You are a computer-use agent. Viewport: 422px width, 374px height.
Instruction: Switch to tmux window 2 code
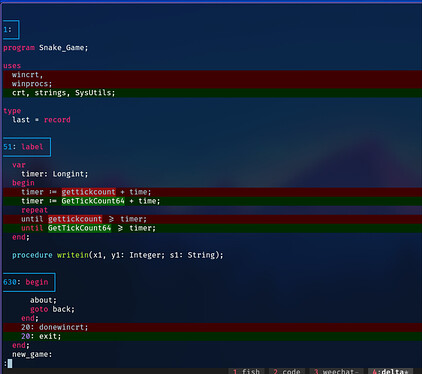[287, 371]
